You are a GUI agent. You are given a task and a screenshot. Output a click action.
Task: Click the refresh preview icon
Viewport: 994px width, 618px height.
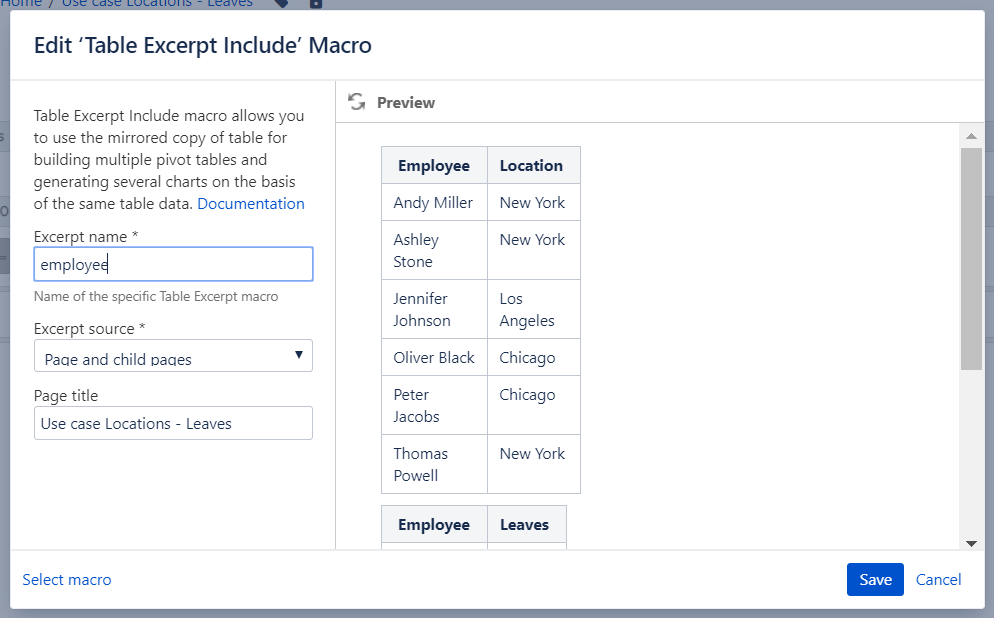click(x=357, y=102)
